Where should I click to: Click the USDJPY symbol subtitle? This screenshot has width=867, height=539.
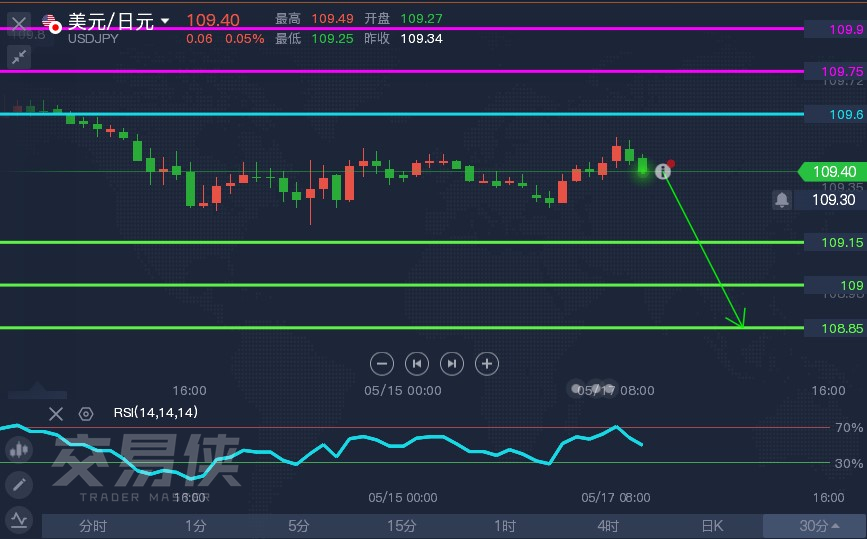tap(93, 39)
